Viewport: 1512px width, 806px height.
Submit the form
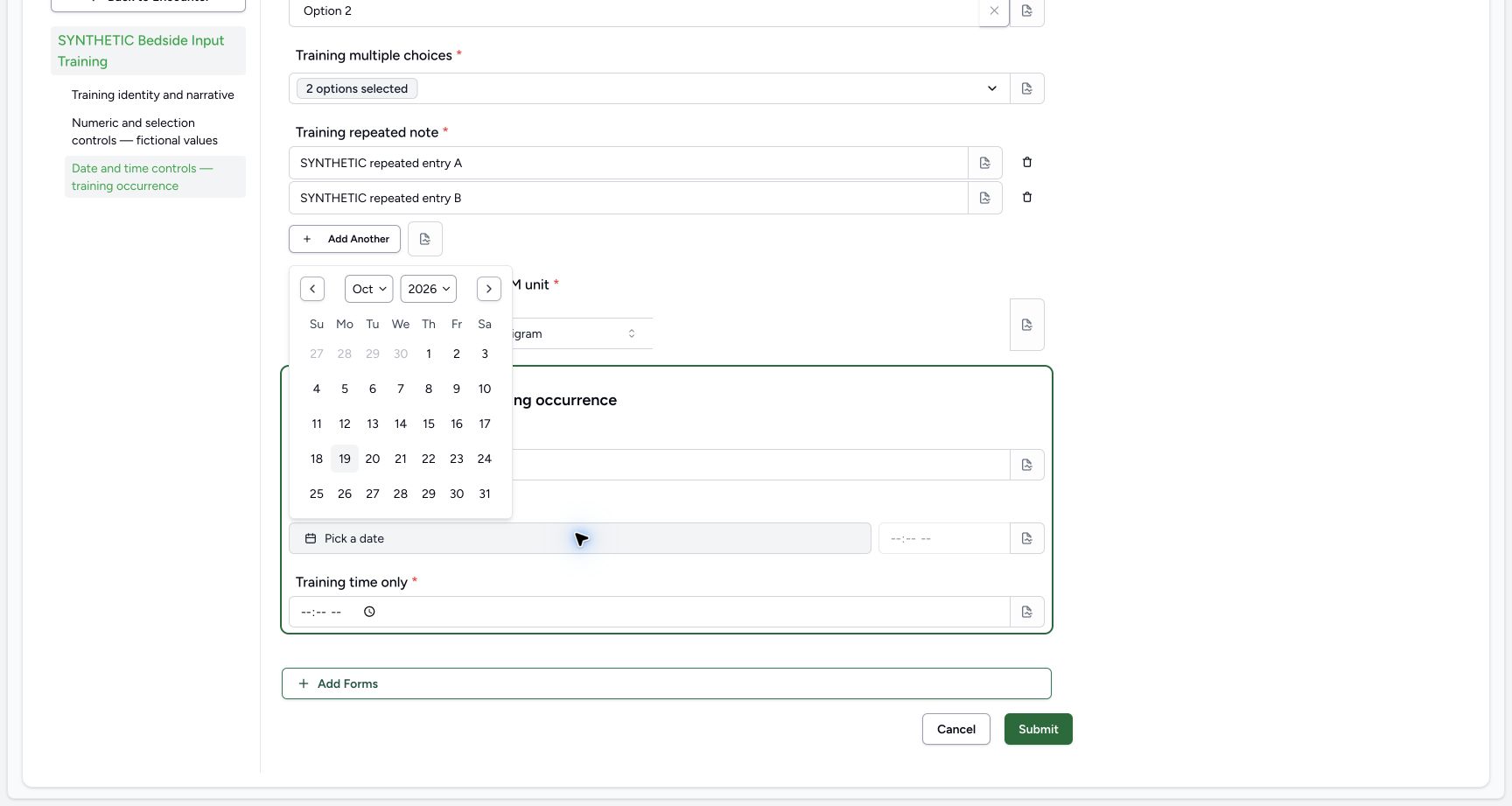1039,729
